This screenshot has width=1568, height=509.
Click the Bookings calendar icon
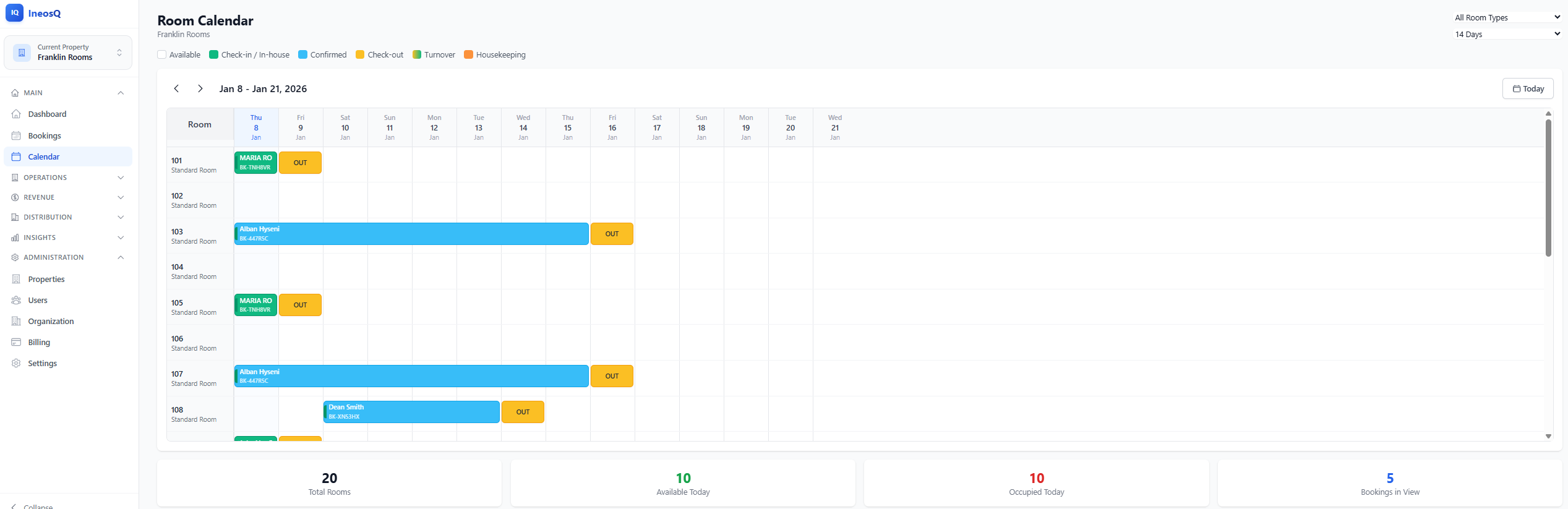click(x=16, y=135)
